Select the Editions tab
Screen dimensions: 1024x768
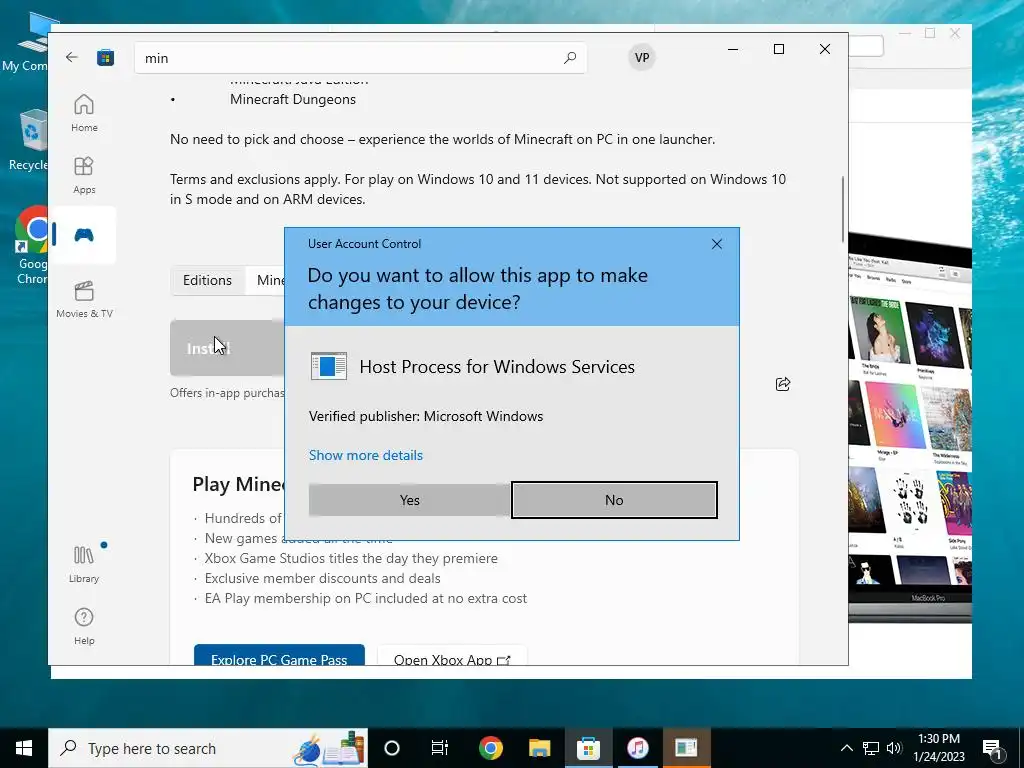tap(207, 280)
